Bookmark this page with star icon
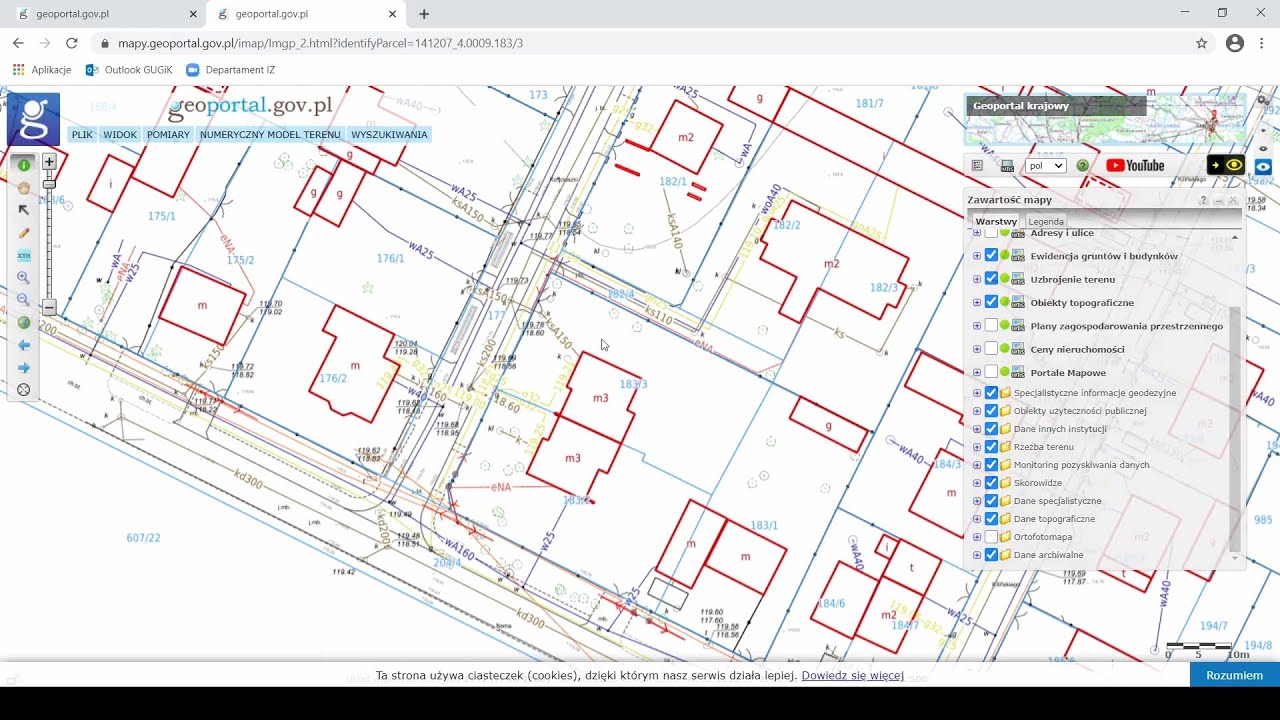1280x720 pixels. pos(1202,43)
